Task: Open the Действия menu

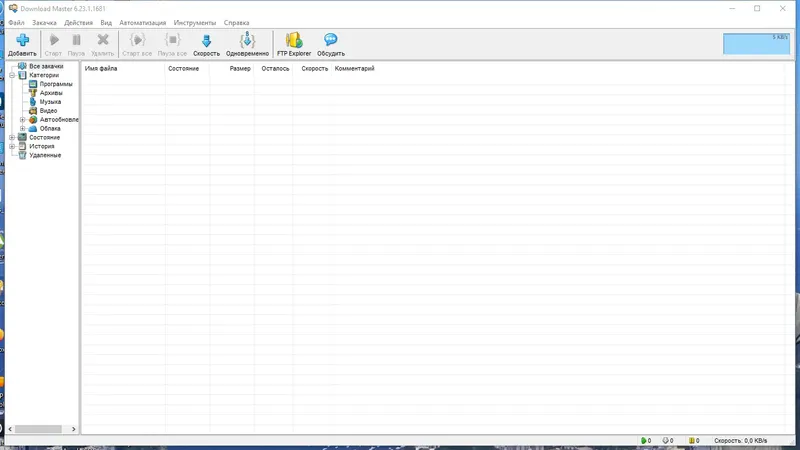Action: point(79,23)
